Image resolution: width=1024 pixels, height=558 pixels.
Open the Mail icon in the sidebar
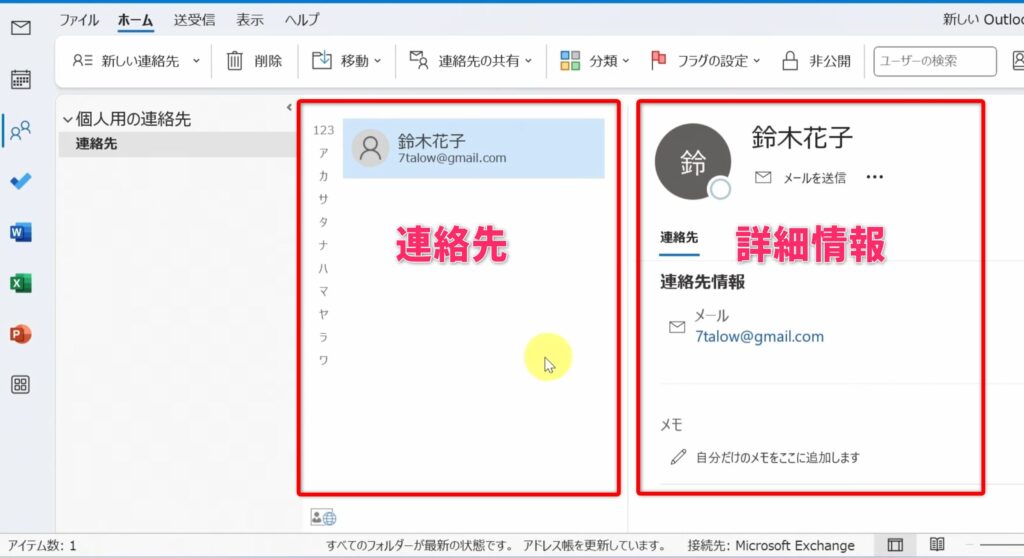pos(20,28)
